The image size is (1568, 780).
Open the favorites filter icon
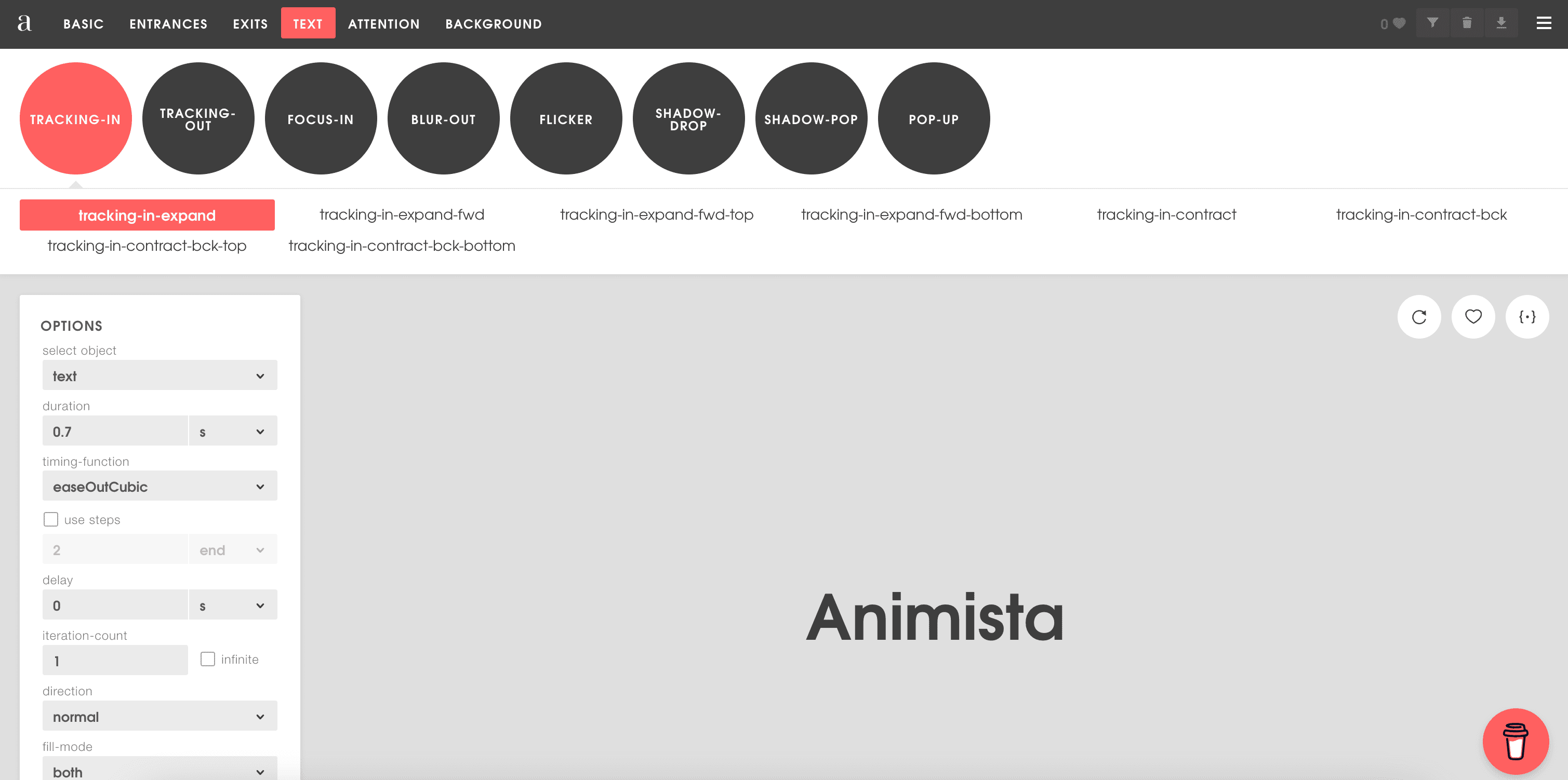point(1432,23)
